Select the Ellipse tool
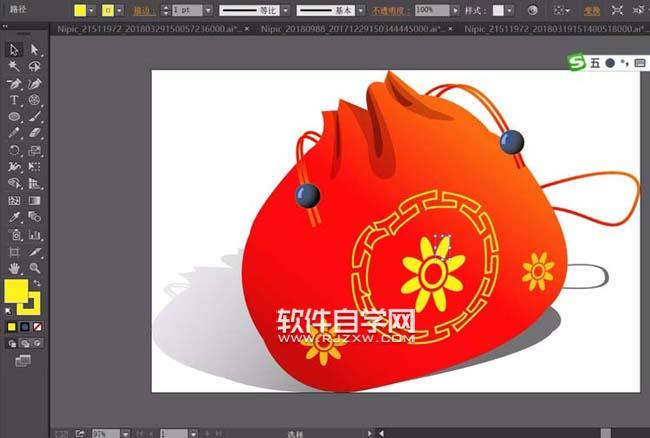 coord(14,116)
